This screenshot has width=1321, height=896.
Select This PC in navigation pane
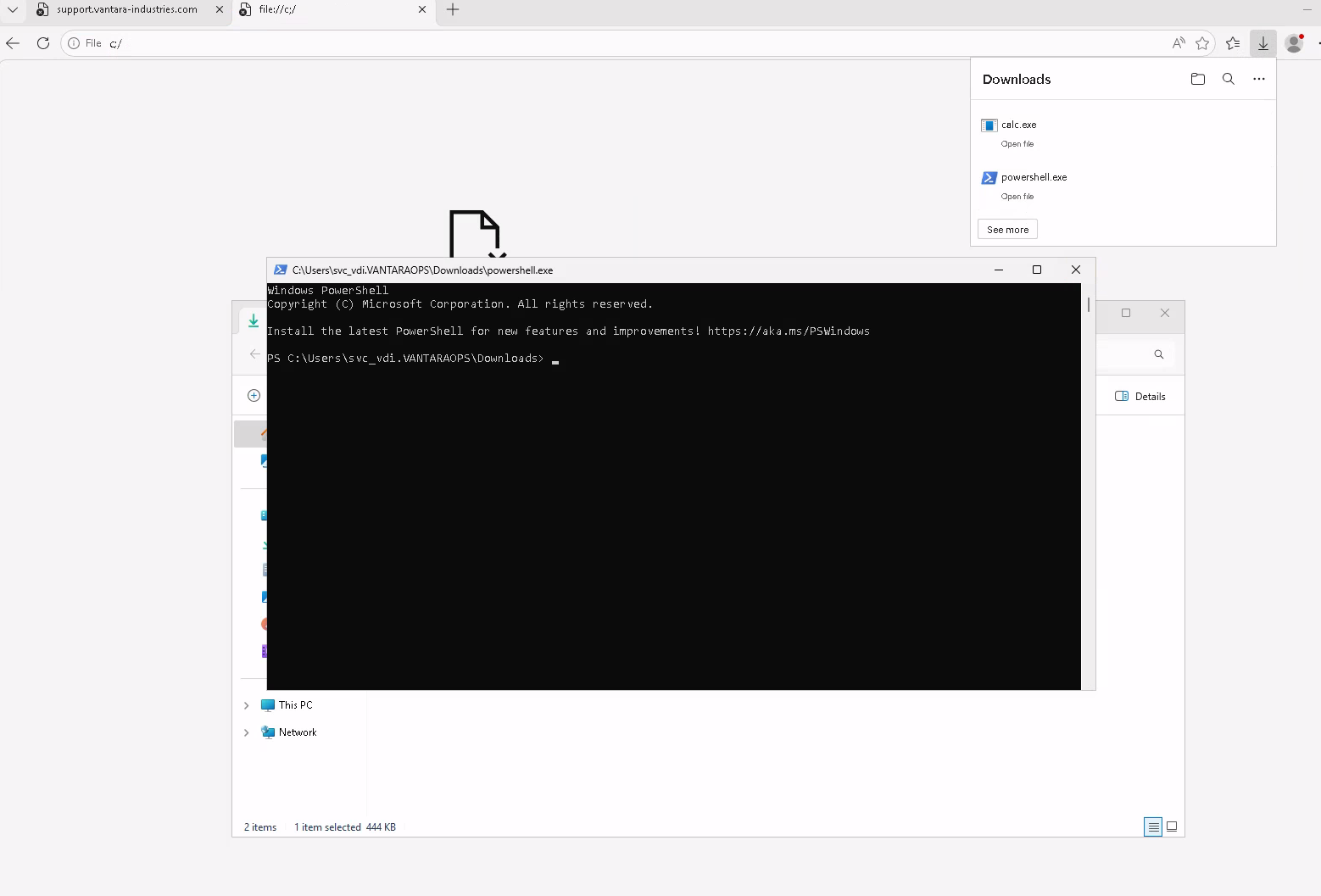click(287, 705)
